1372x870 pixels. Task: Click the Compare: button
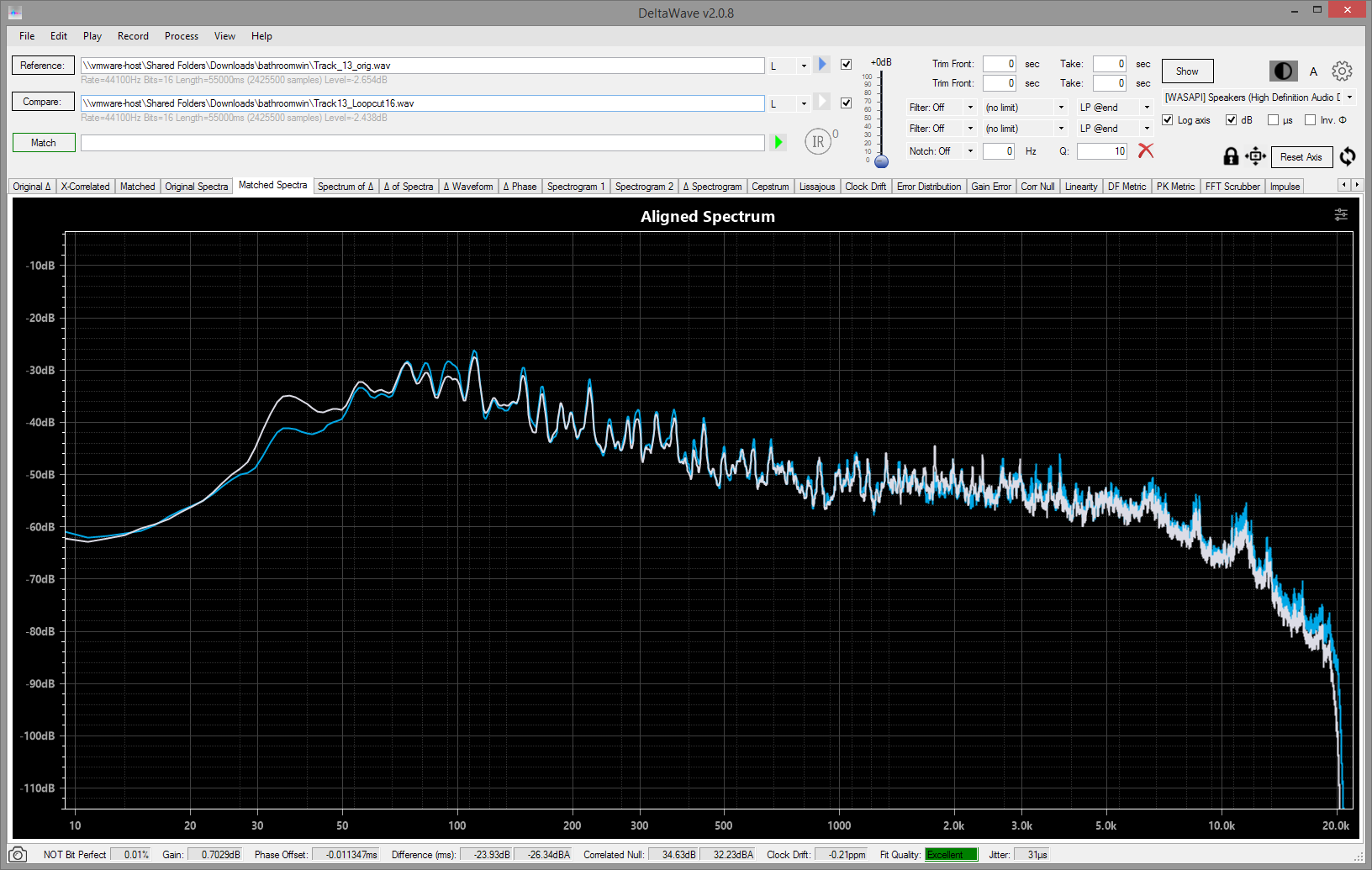pyautogui.click(x=42, y=102)
